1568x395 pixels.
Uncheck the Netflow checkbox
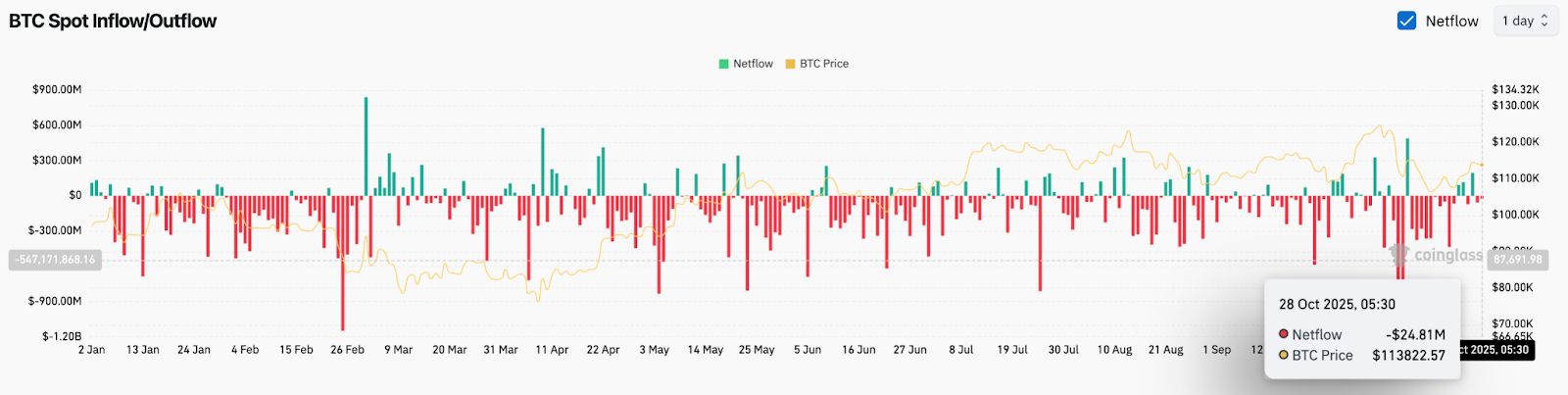pyautogui.click(x=1406, y=21)
